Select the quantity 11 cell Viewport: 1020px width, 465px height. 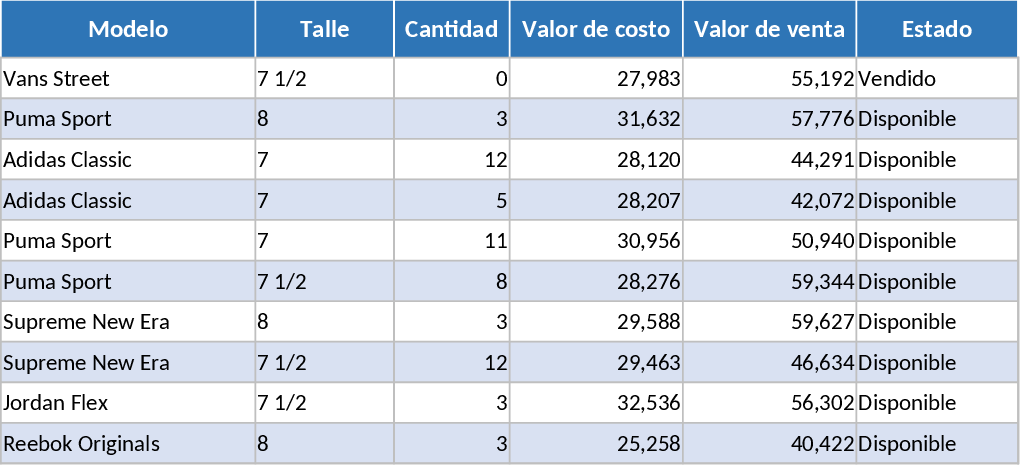point(497,241)
